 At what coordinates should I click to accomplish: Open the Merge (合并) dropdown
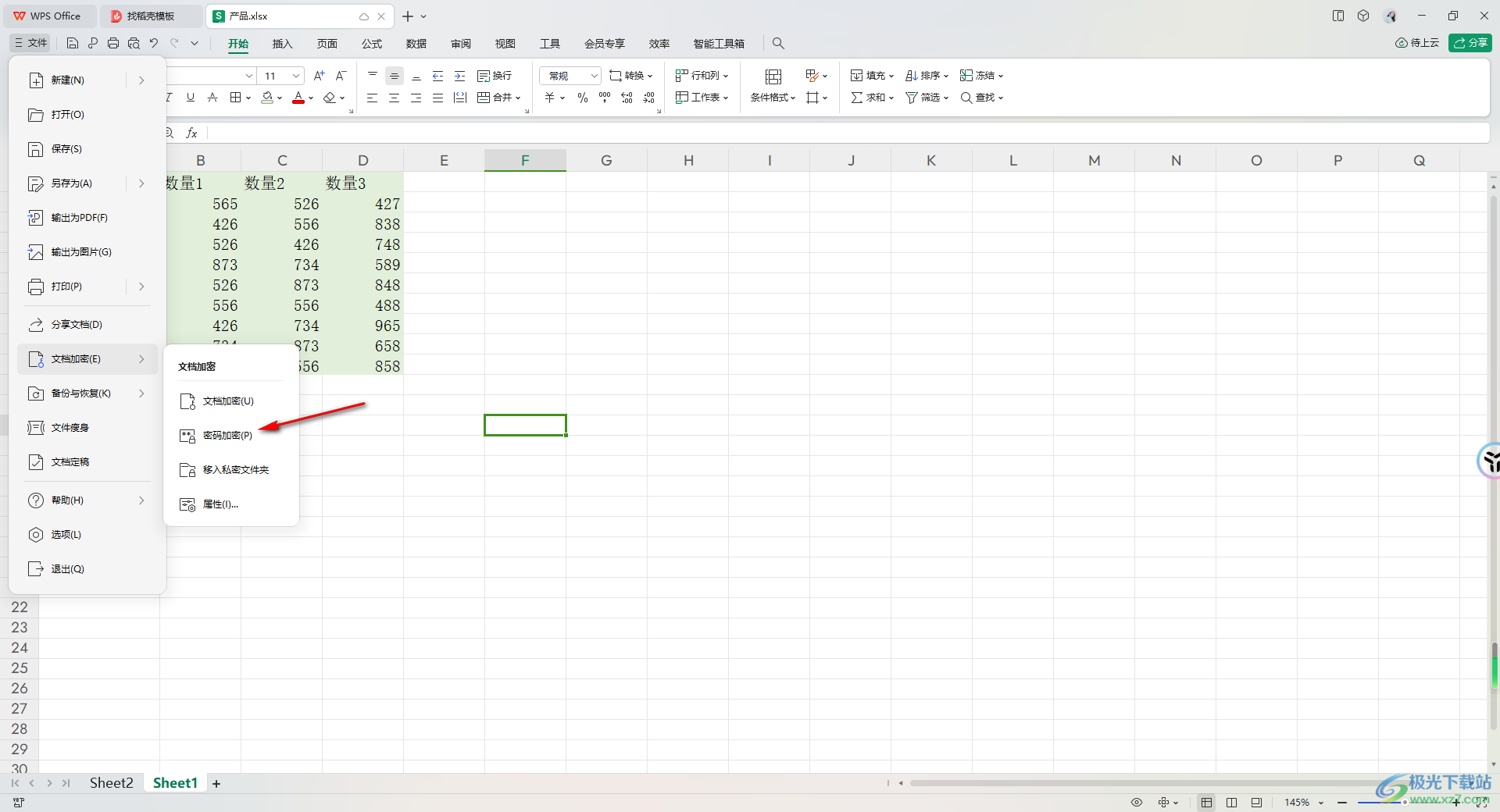pyautogui.click(x=518, y=98)
